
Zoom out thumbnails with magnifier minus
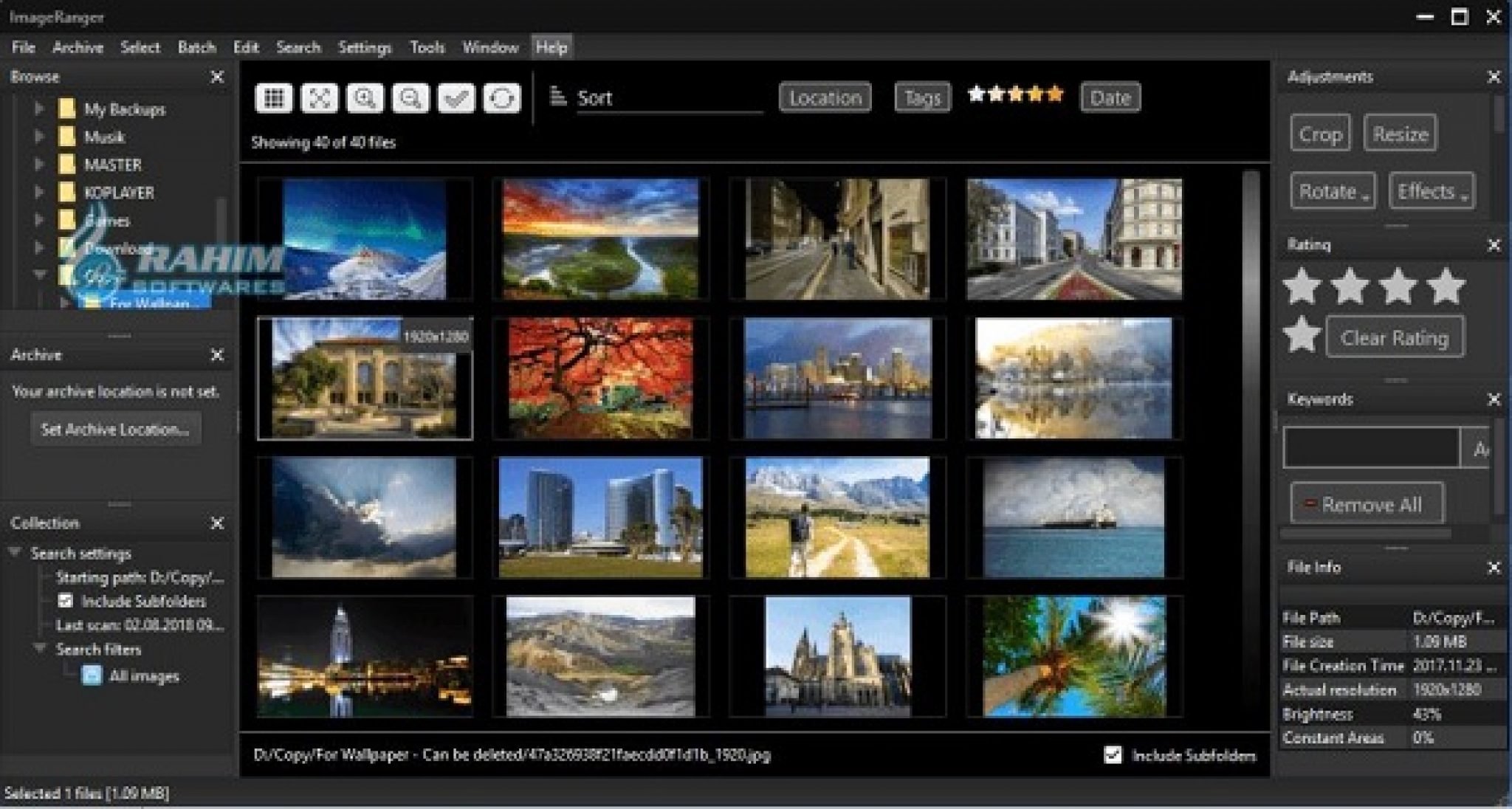click(410, 98)
